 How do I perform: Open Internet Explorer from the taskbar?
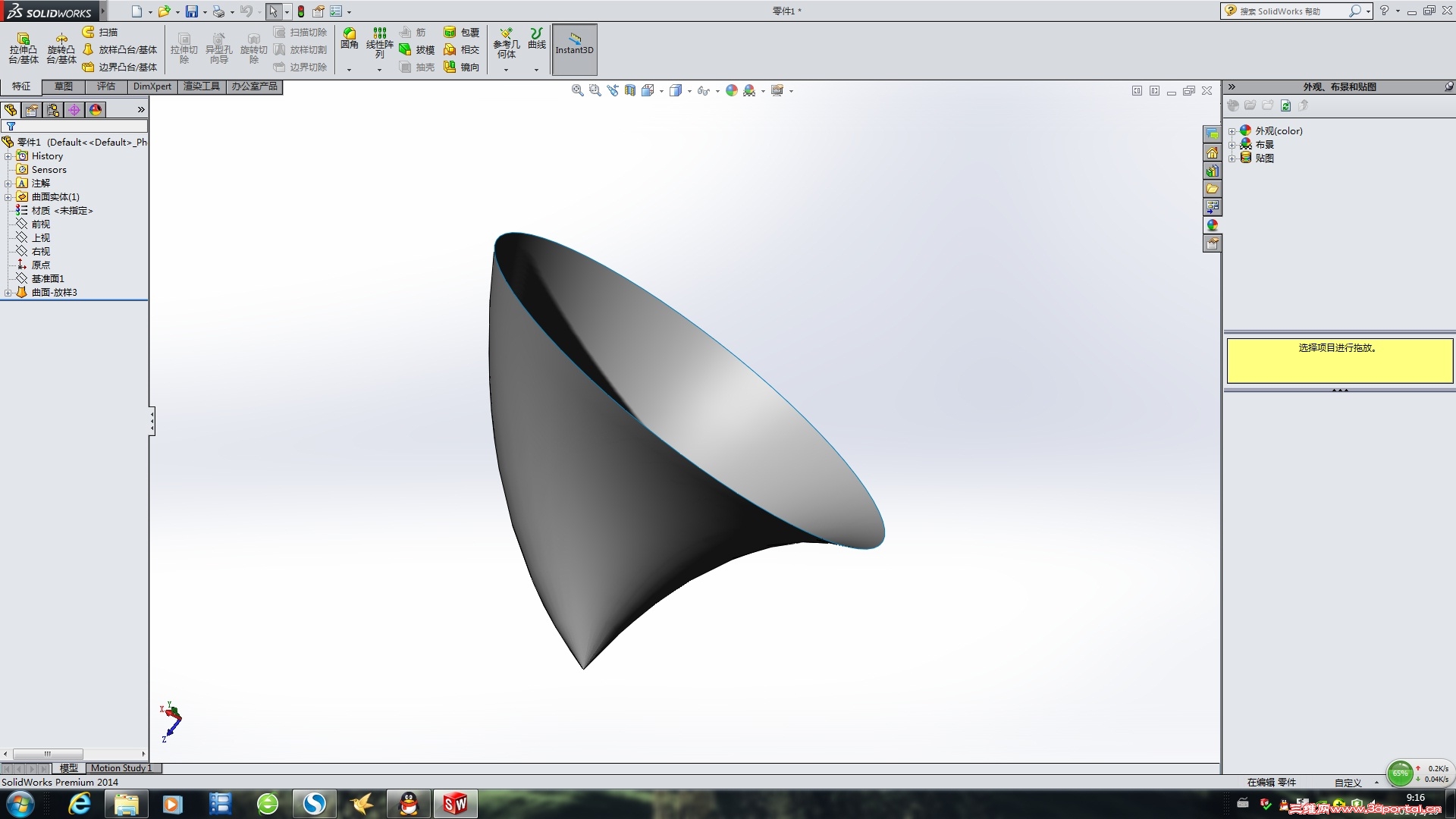pos(79,804)
